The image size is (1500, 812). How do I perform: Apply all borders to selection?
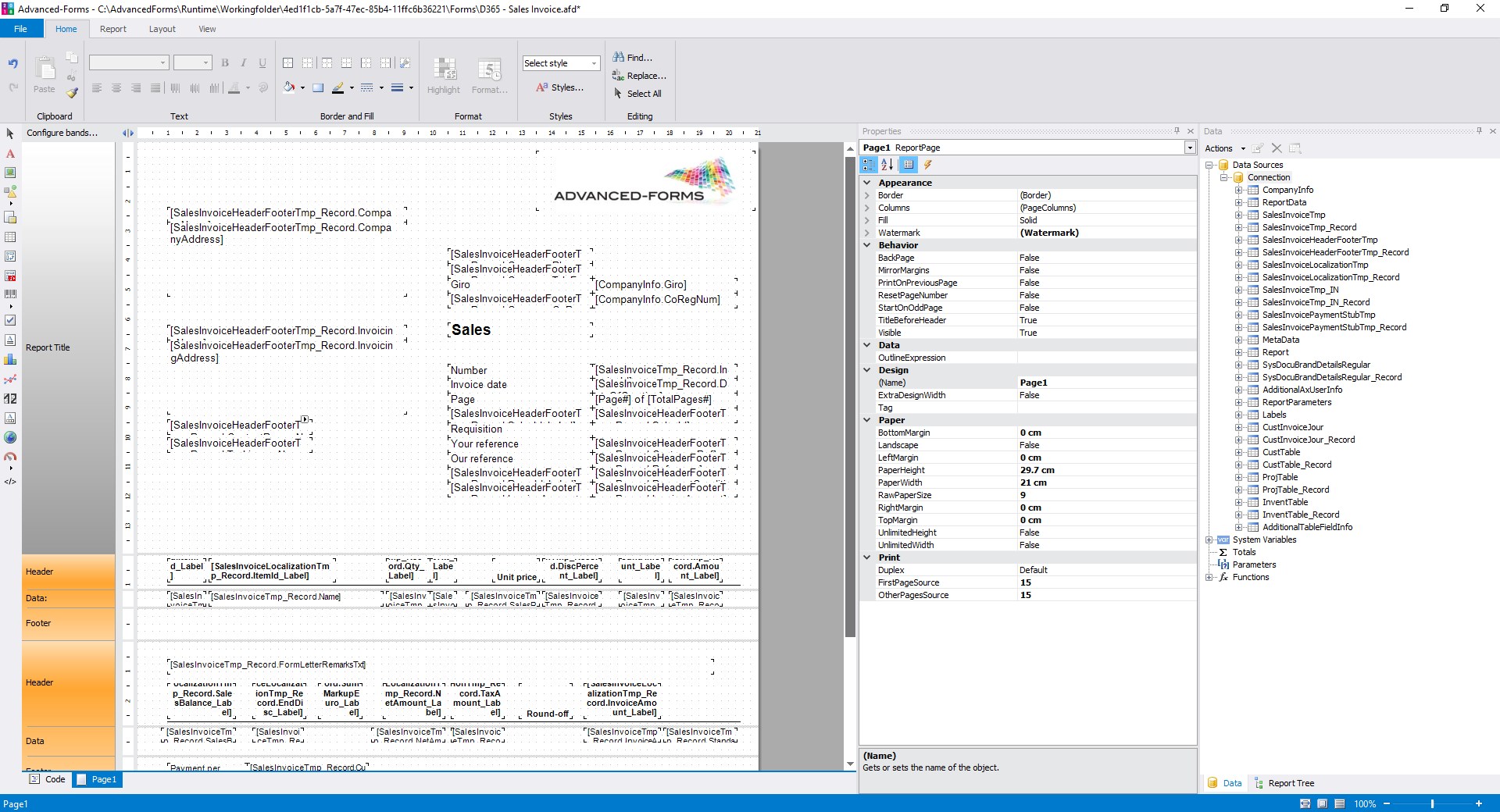point(288,63)
